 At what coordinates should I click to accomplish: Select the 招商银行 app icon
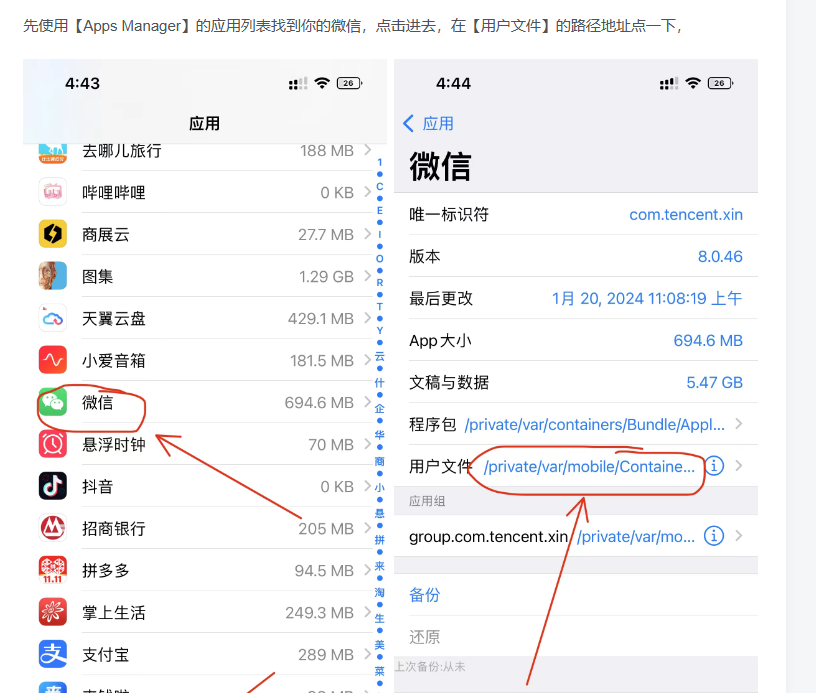(52, 529)
